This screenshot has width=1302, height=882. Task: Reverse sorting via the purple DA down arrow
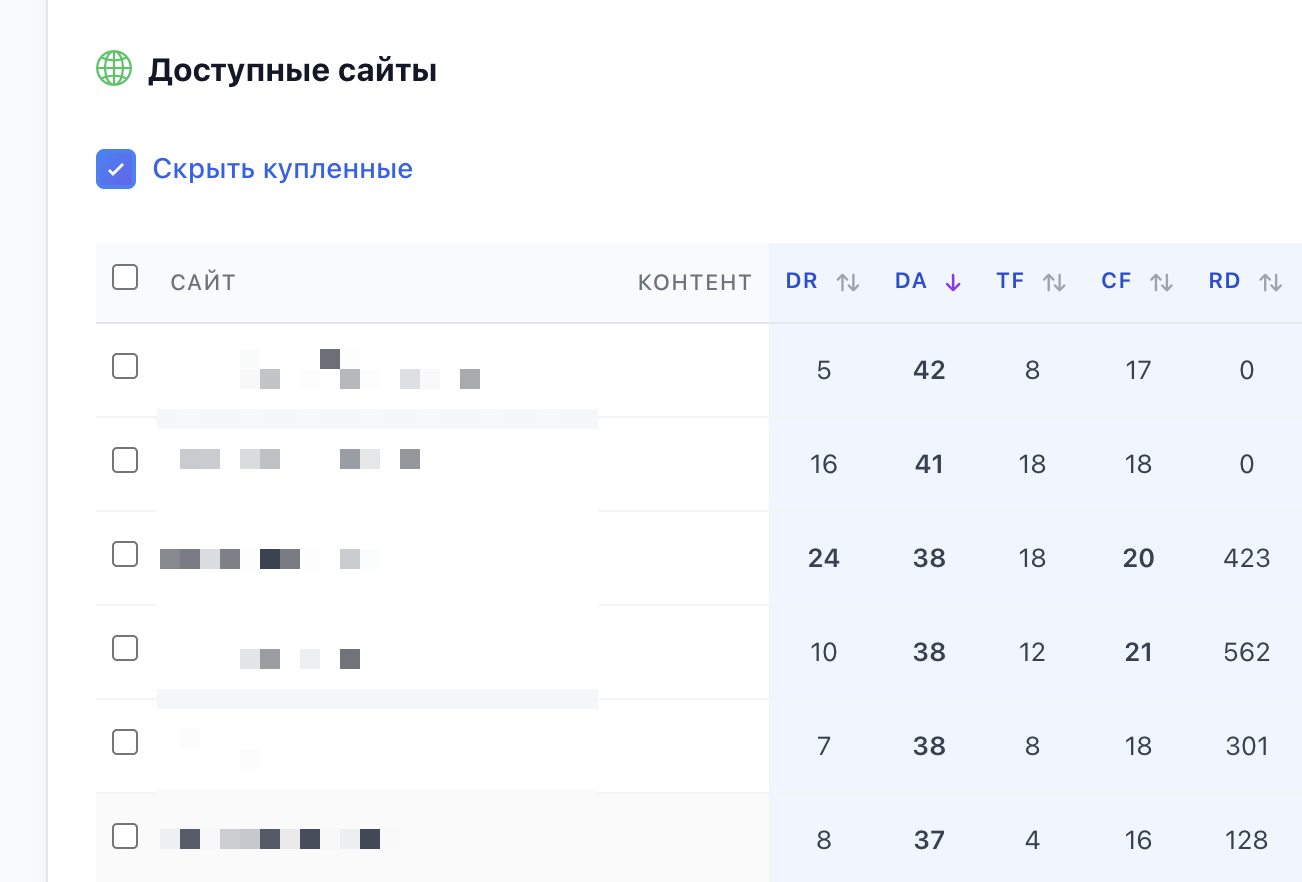coord(953,281)
